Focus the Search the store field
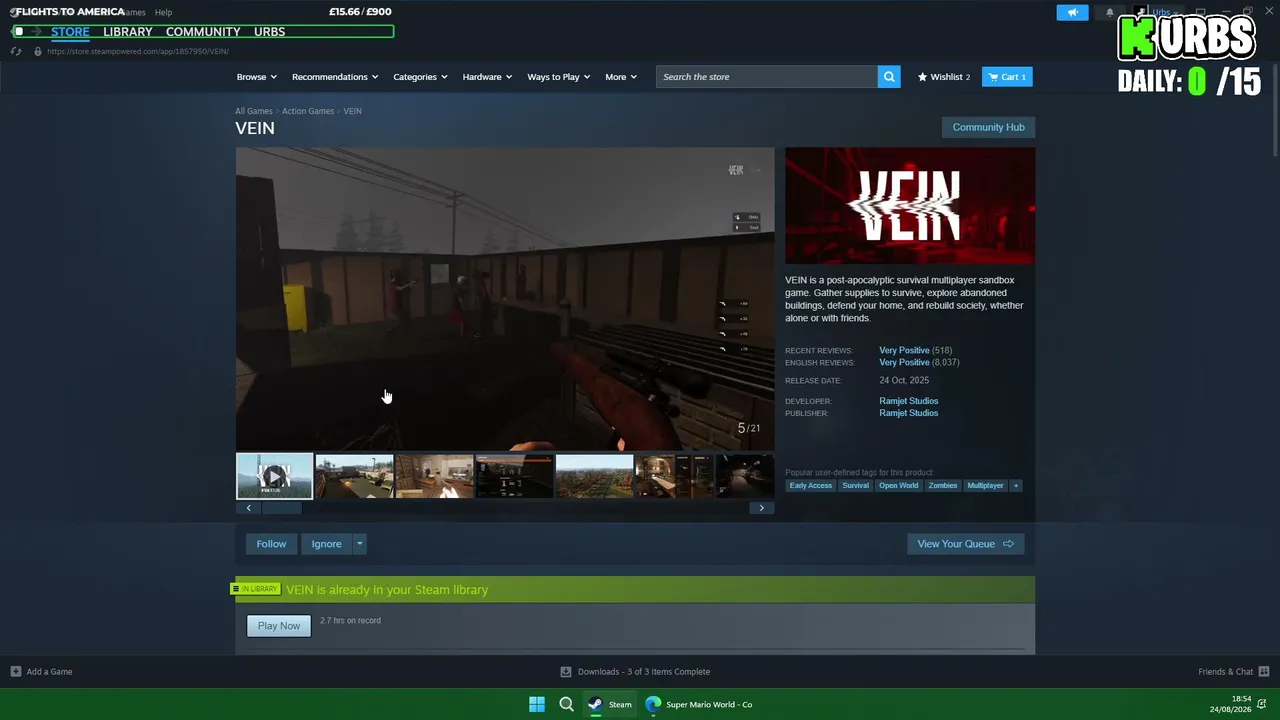Image resolution: width=1280 pixels, height=720 pixels. coord(767,77)
